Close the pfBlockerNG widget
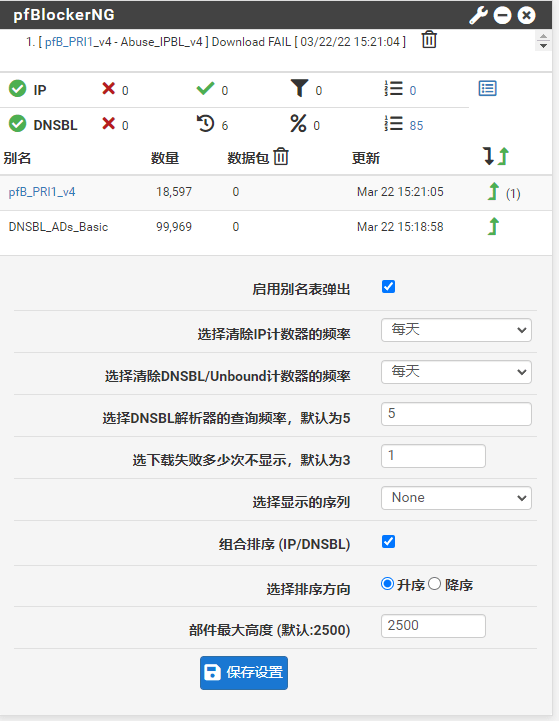Screen dimensions: 559x721 point(526,15)
